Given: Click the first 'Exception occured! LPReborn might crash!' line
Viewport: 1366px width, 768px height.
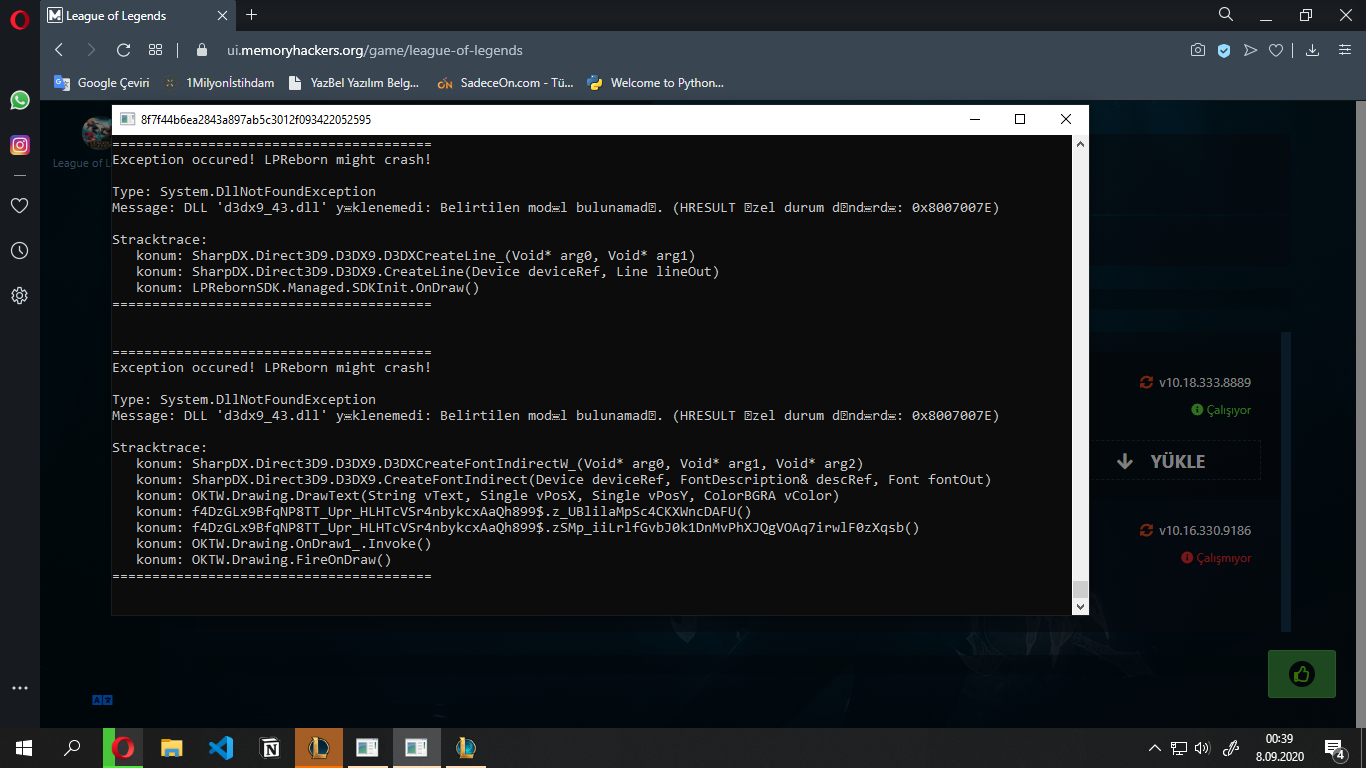Looking at the screenshot, I should pyautogui.click(x=272, y=159).
